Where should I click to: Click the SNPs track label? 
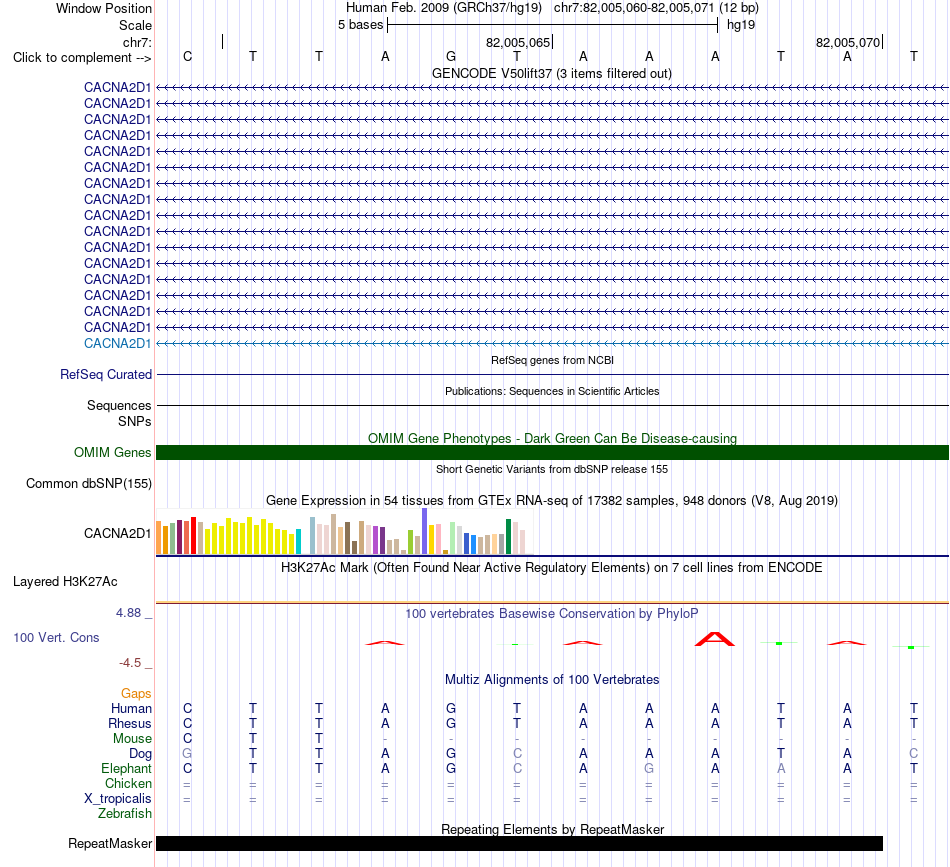point(135,421)
